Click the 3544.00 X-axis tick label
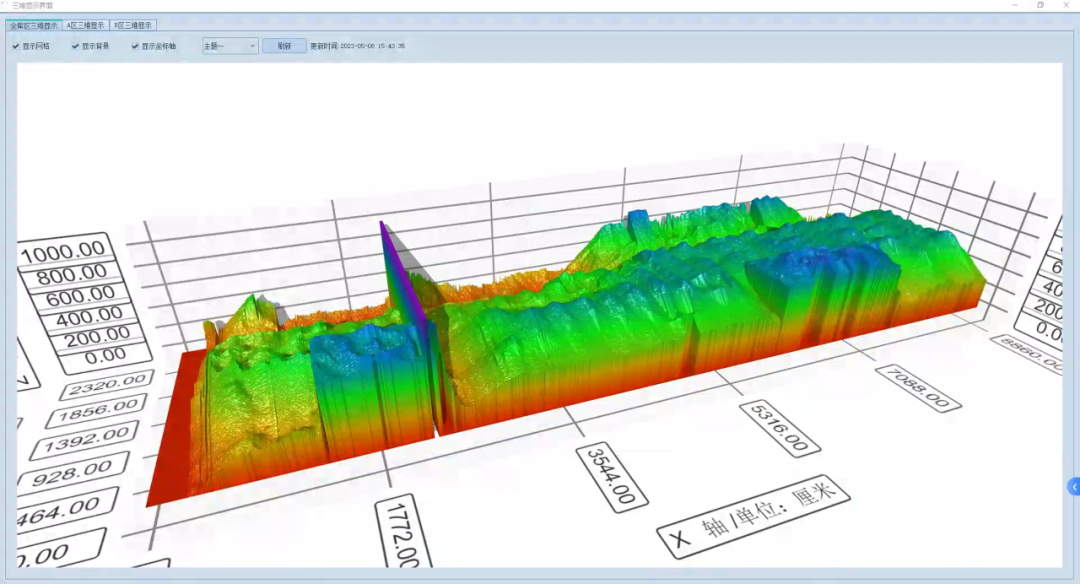 tap(612, 476)
